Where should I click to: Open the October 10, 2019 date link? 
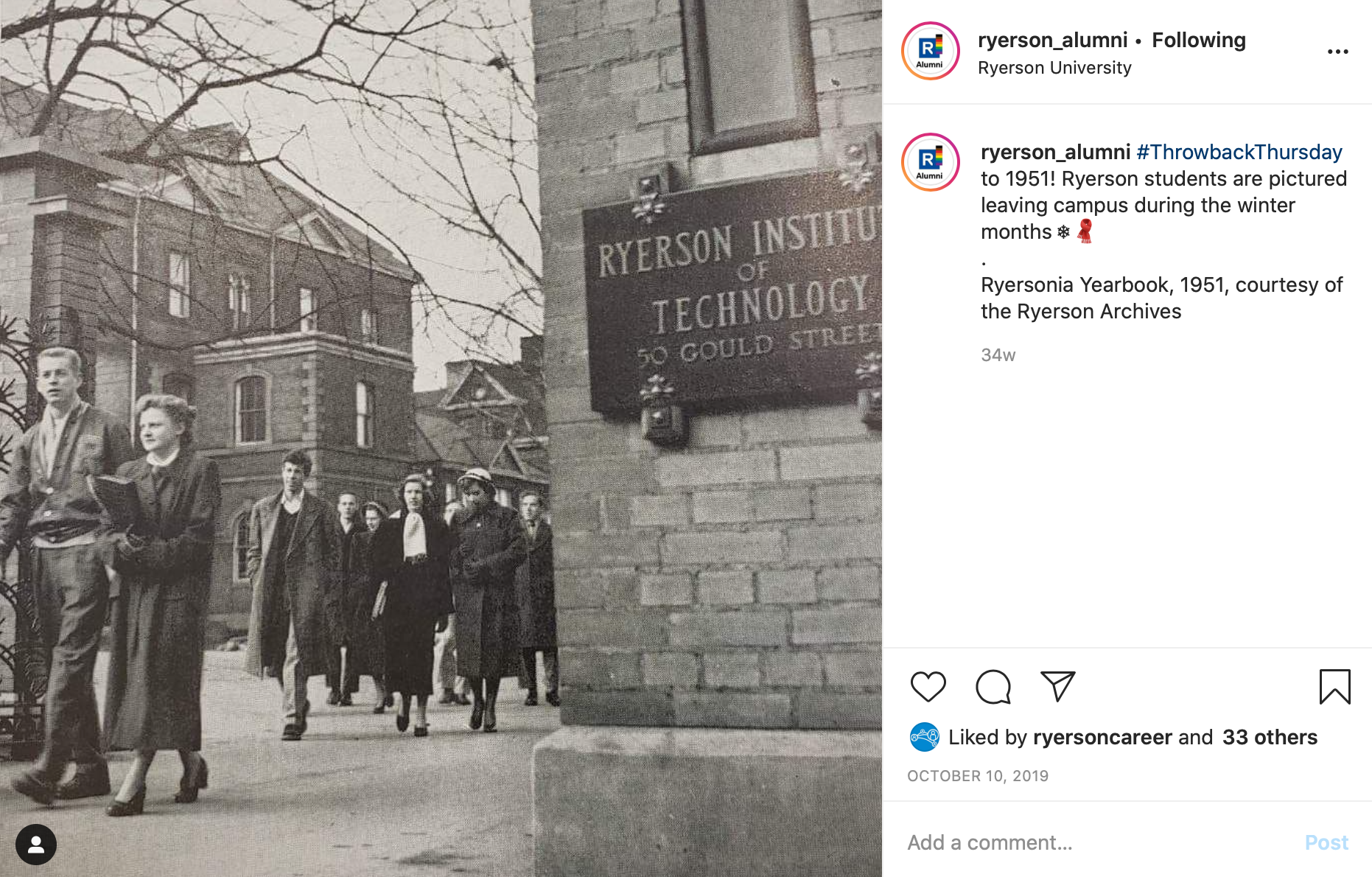[977, 776]
